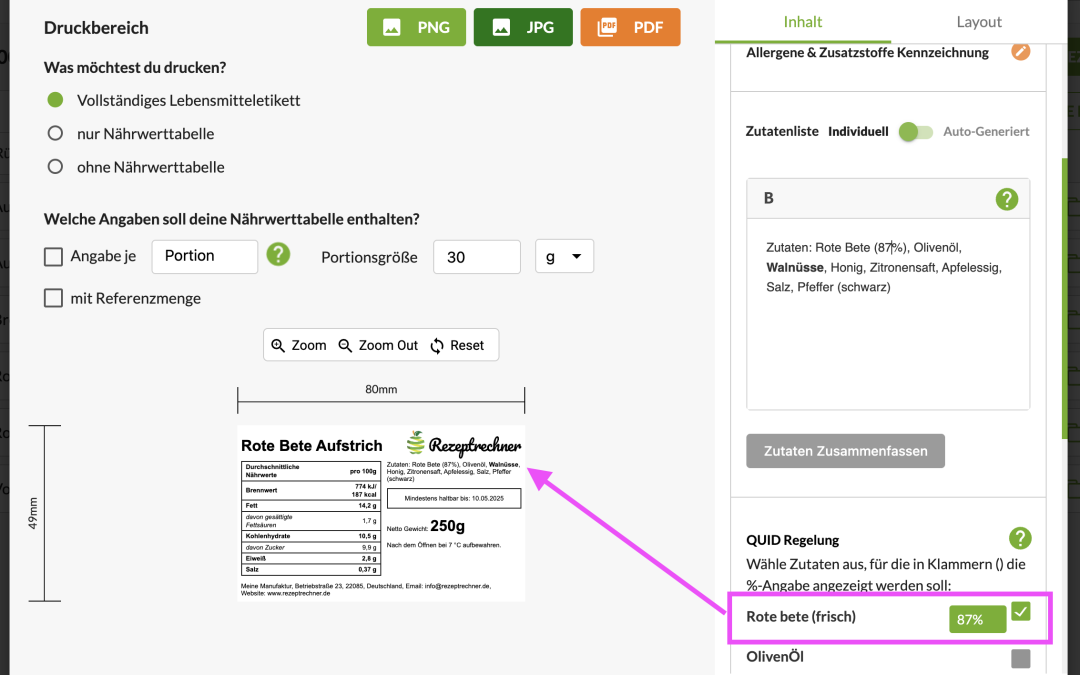
Task: Select 'nur Nährwerttabelle' radio option
Action: (56, 133)
